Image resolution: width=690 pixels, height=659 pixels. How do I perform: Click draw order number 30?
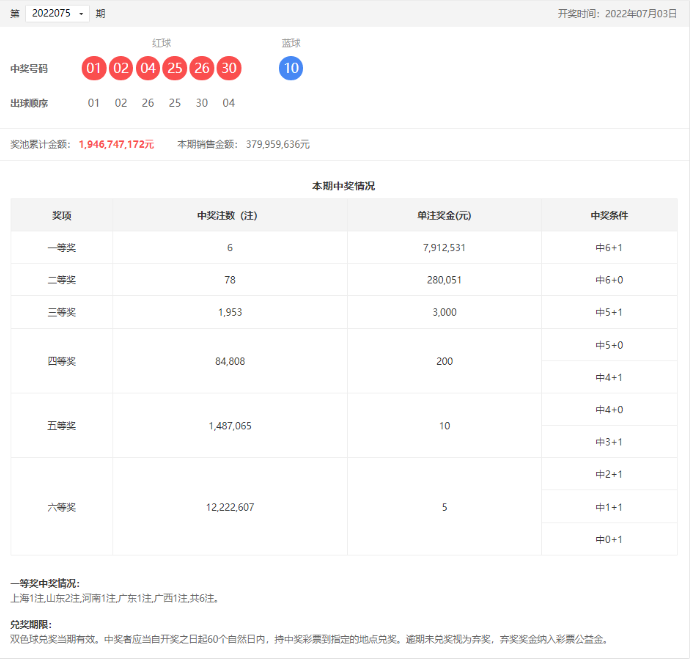click(x=202, y=103)
